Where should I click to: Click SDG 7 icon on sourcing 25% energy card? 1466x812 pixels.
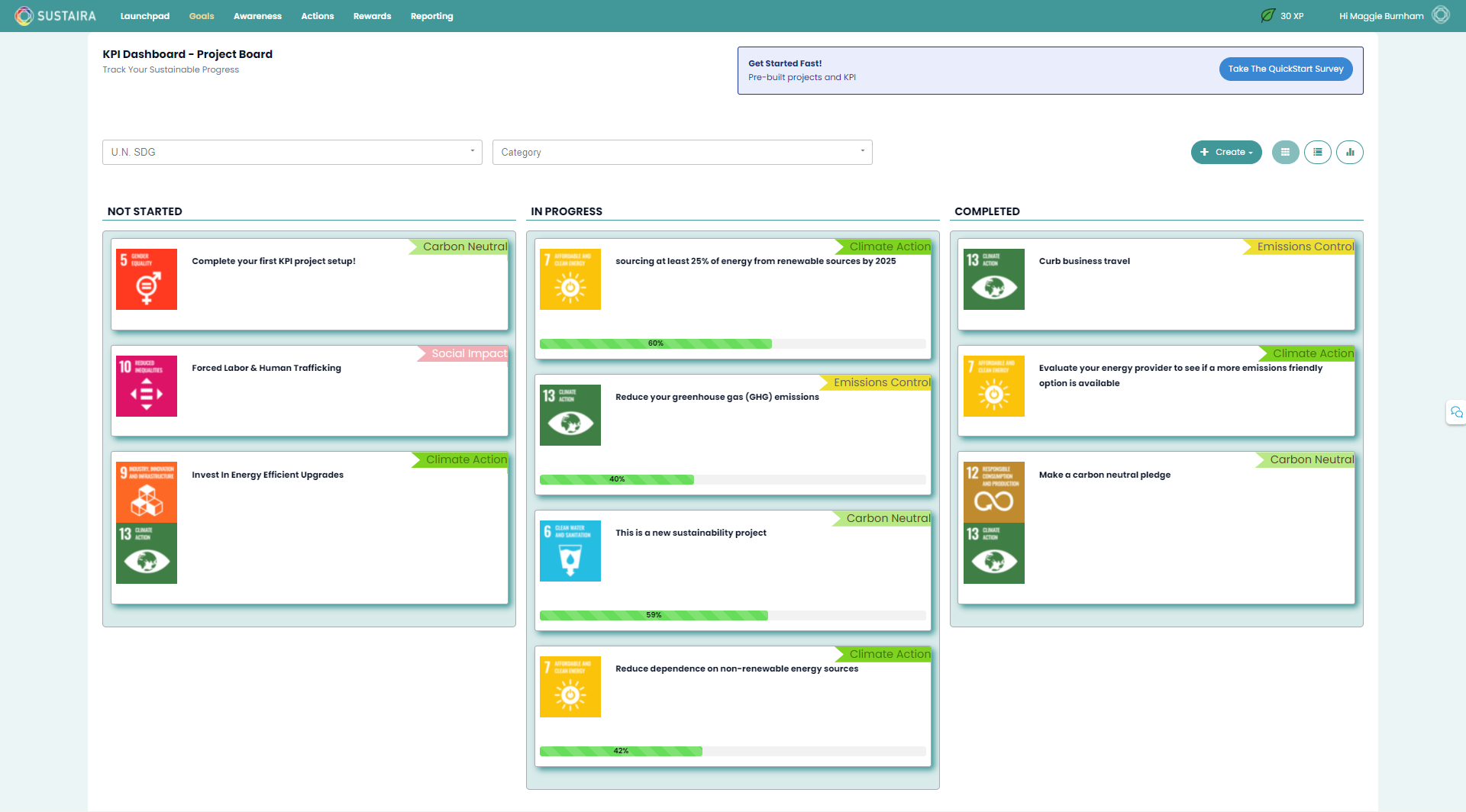coord(570,279)
